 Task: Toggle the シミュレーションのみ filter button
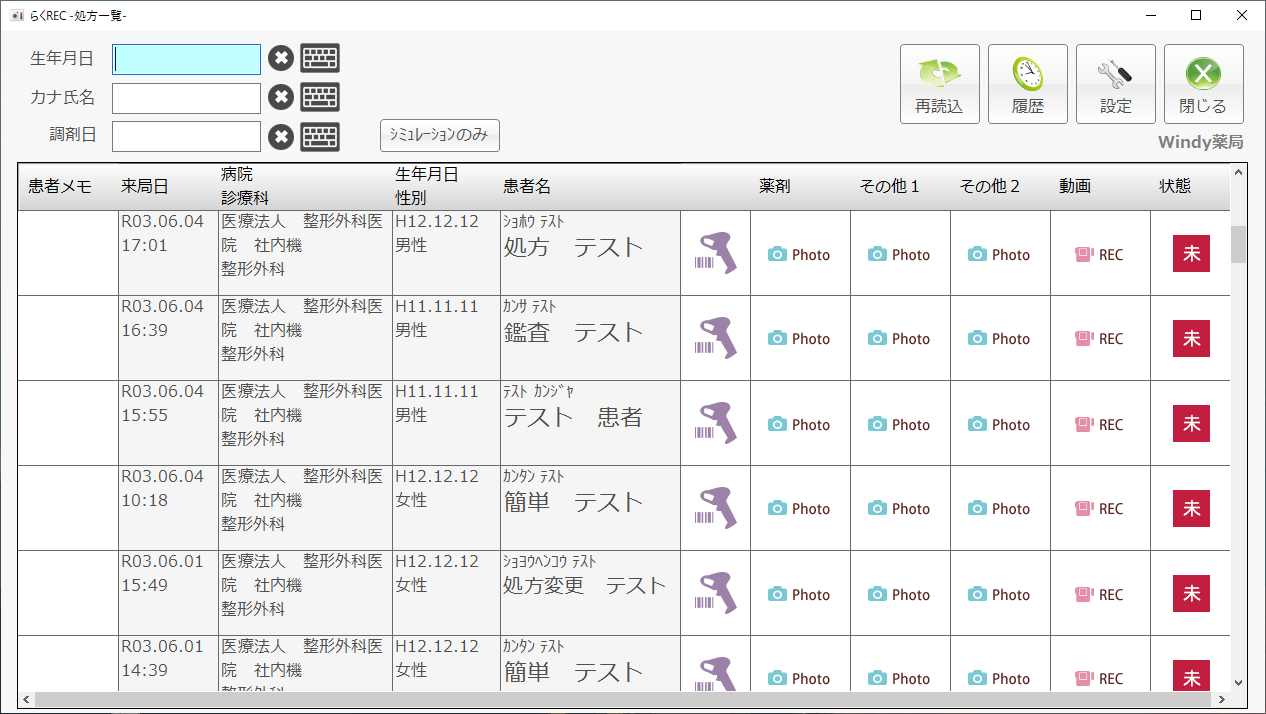coord(439,135)
